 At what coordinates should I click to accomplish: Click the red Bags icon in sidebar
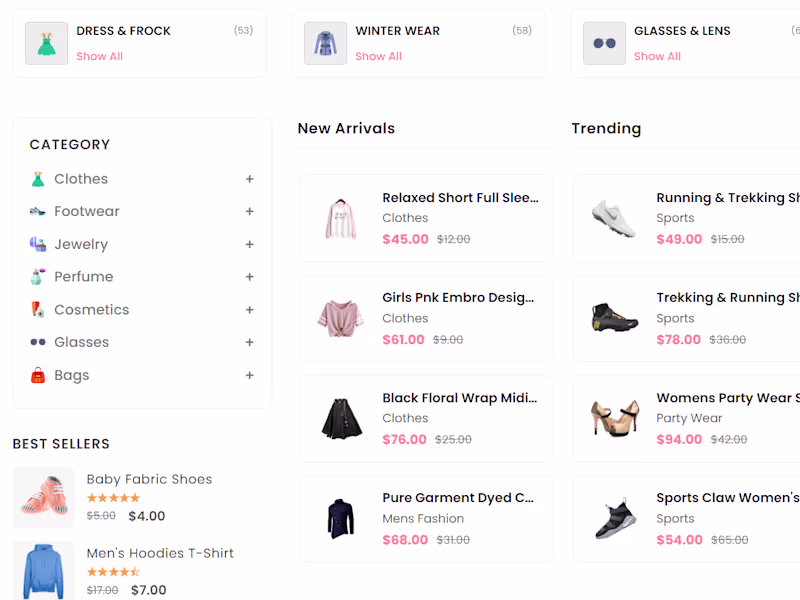tap(38, 375)
